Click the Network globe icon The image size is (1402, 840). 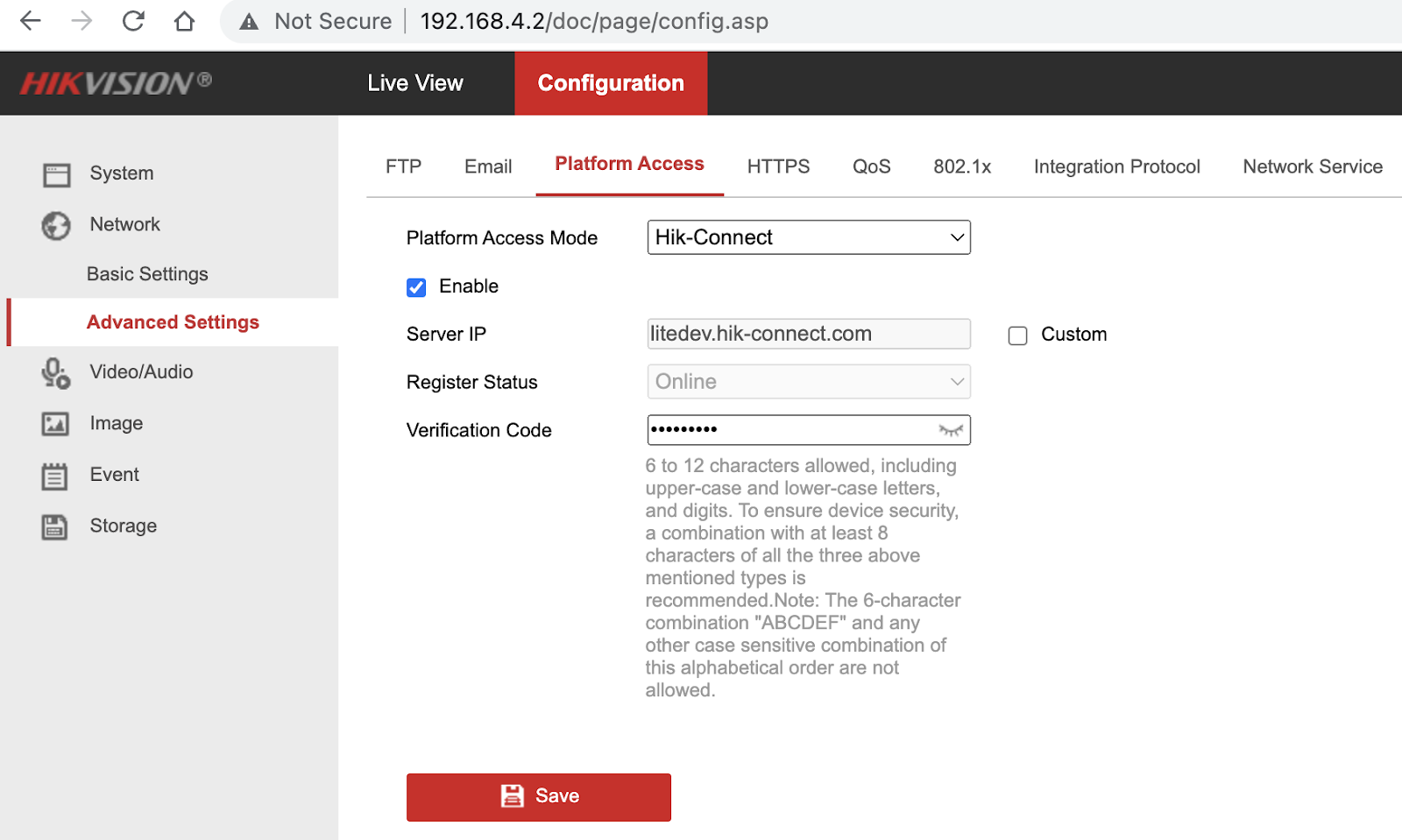(56, 225)
